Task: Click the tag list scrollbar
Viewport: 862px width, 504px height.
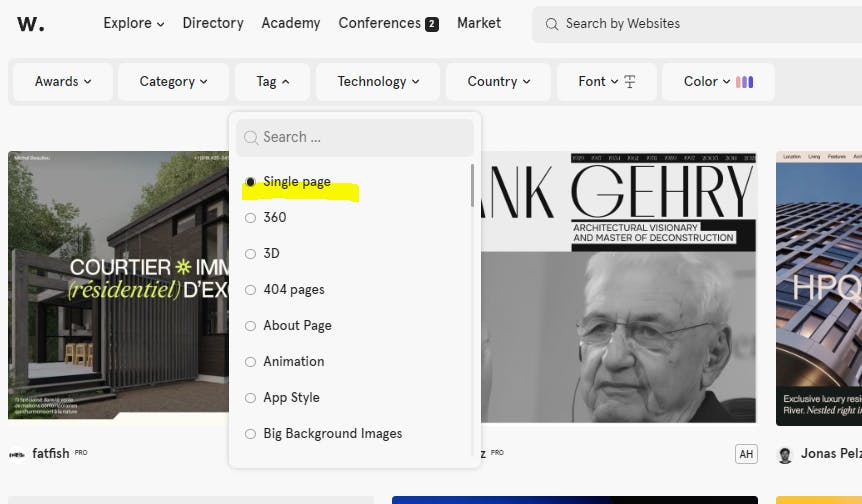Action: point(472,185)
